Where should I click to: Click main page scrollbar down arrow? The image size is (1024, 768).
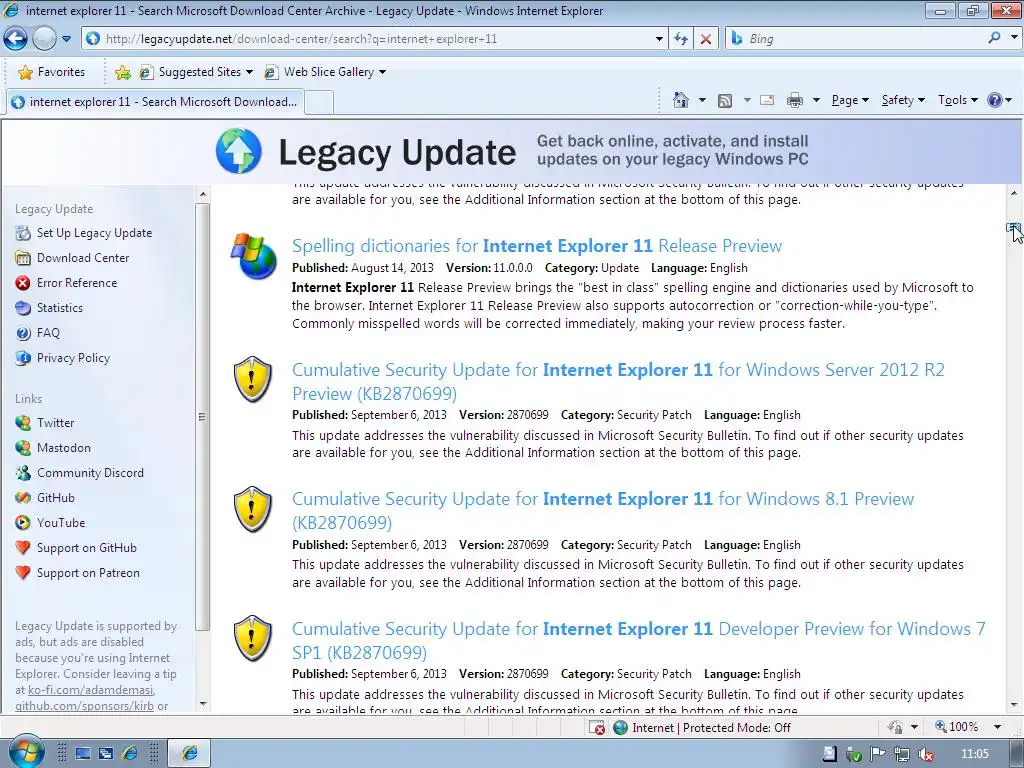pos(1014,705)
